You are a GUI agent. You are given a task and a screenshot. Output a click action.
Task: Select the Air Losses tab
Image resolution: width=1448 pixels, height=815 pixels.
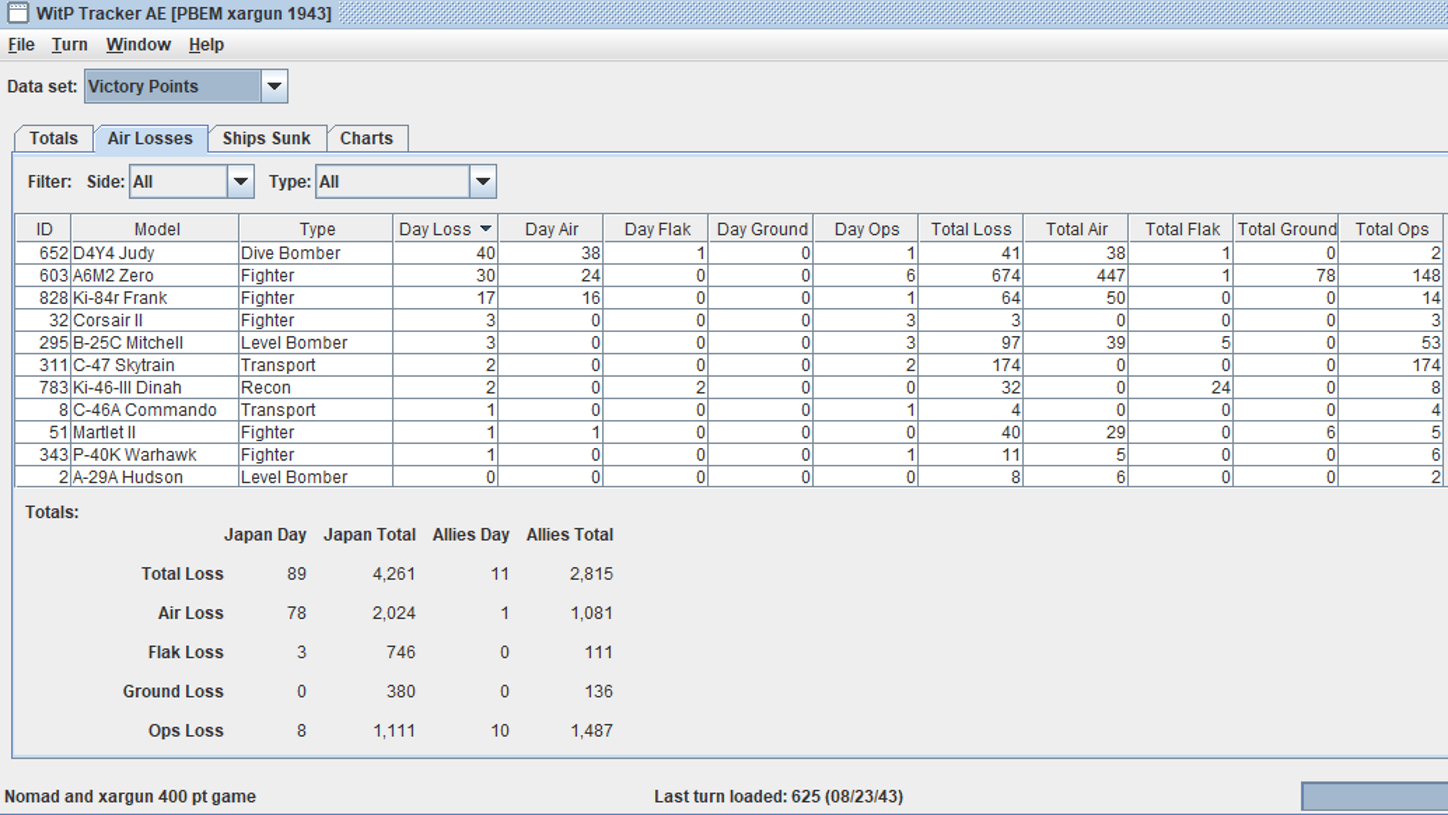pos(150,138)
